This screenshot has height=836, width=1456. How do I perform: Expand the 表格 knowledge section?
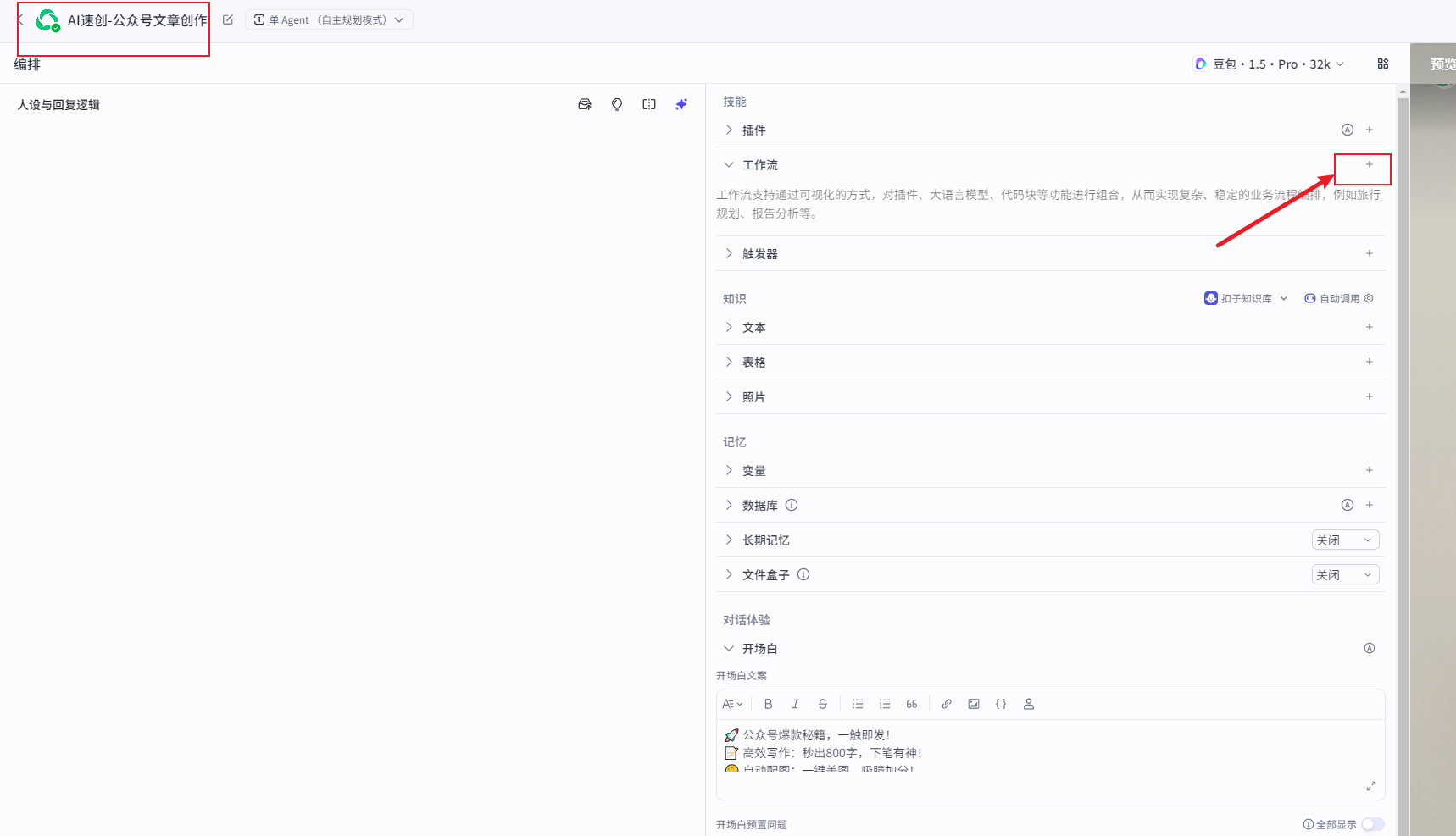pos(729,362)
